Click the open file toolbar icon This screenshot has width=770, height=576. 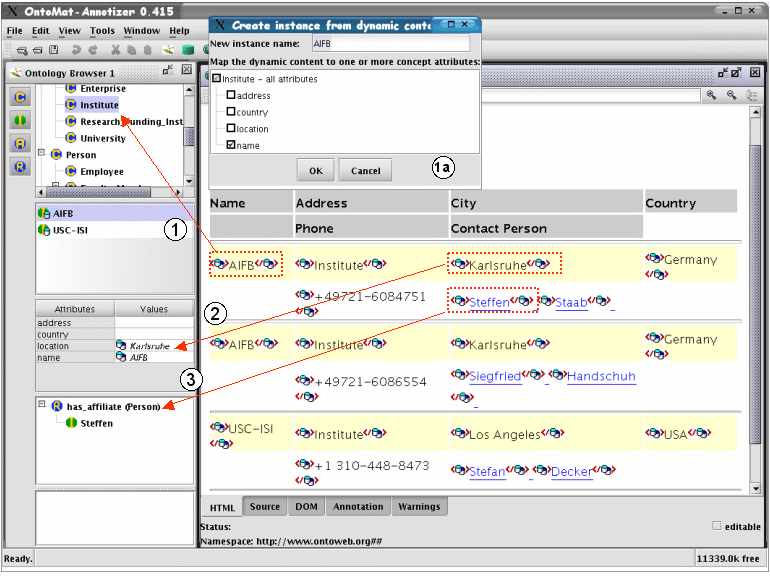(38, 50)
